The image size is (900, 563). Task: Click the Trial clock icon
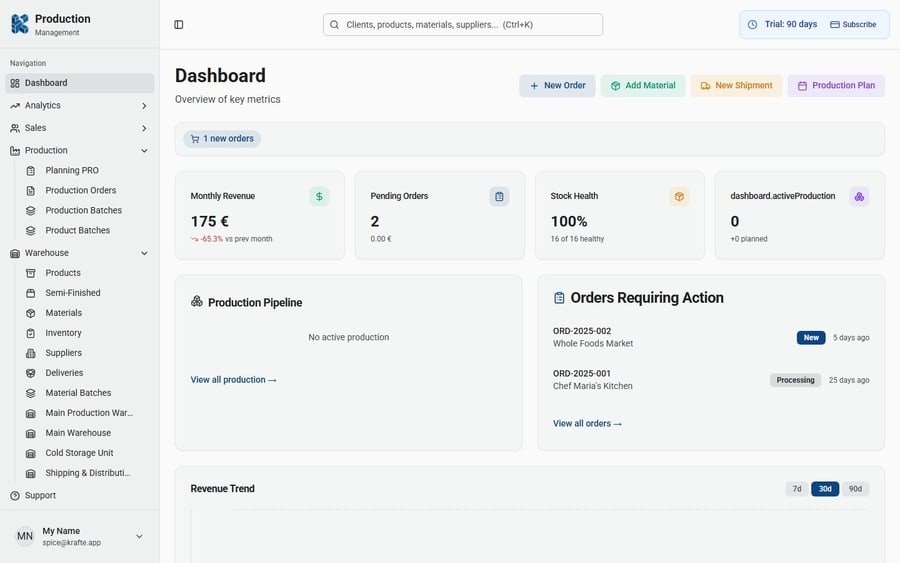752,25
